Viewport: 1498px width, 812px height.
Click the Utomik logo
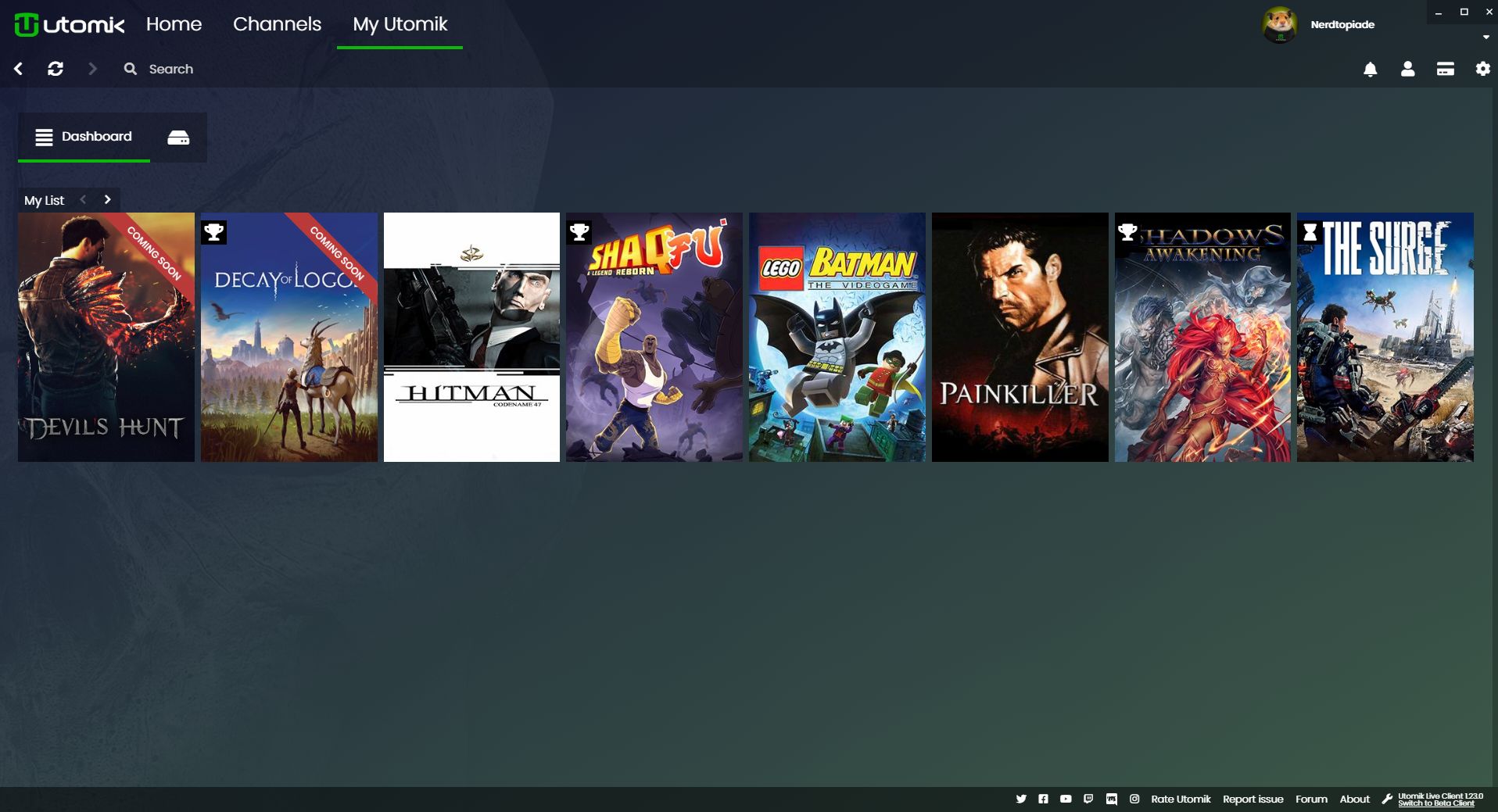(x=70, y=25)
